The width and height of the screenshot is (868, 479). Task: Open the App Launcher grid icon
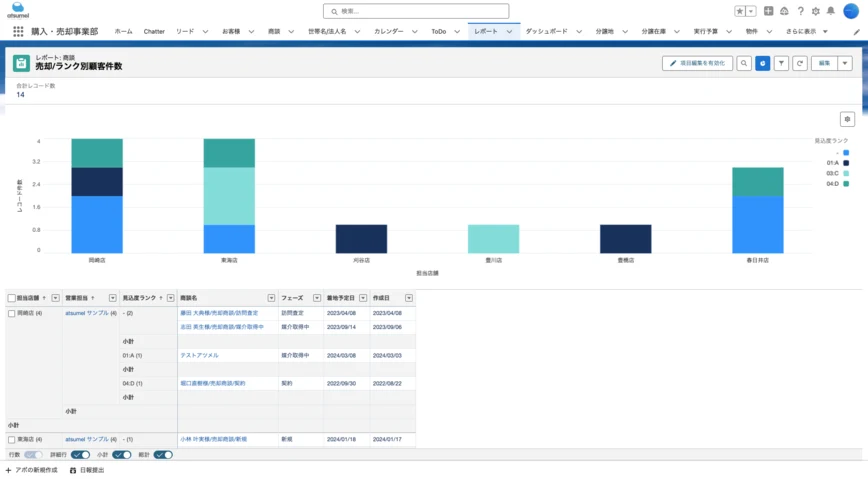[x=18, y=32]
